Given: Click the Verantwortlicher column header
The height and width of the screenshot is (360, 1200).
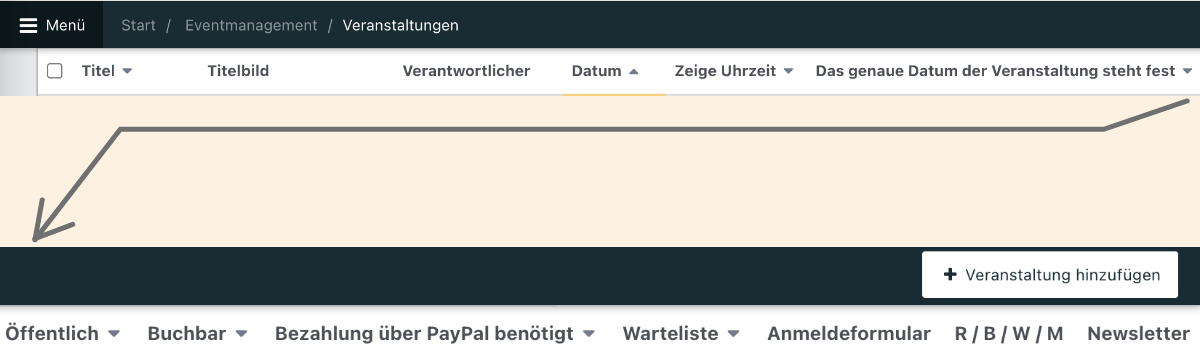Looking at the screenshot, I should [466, 71].
